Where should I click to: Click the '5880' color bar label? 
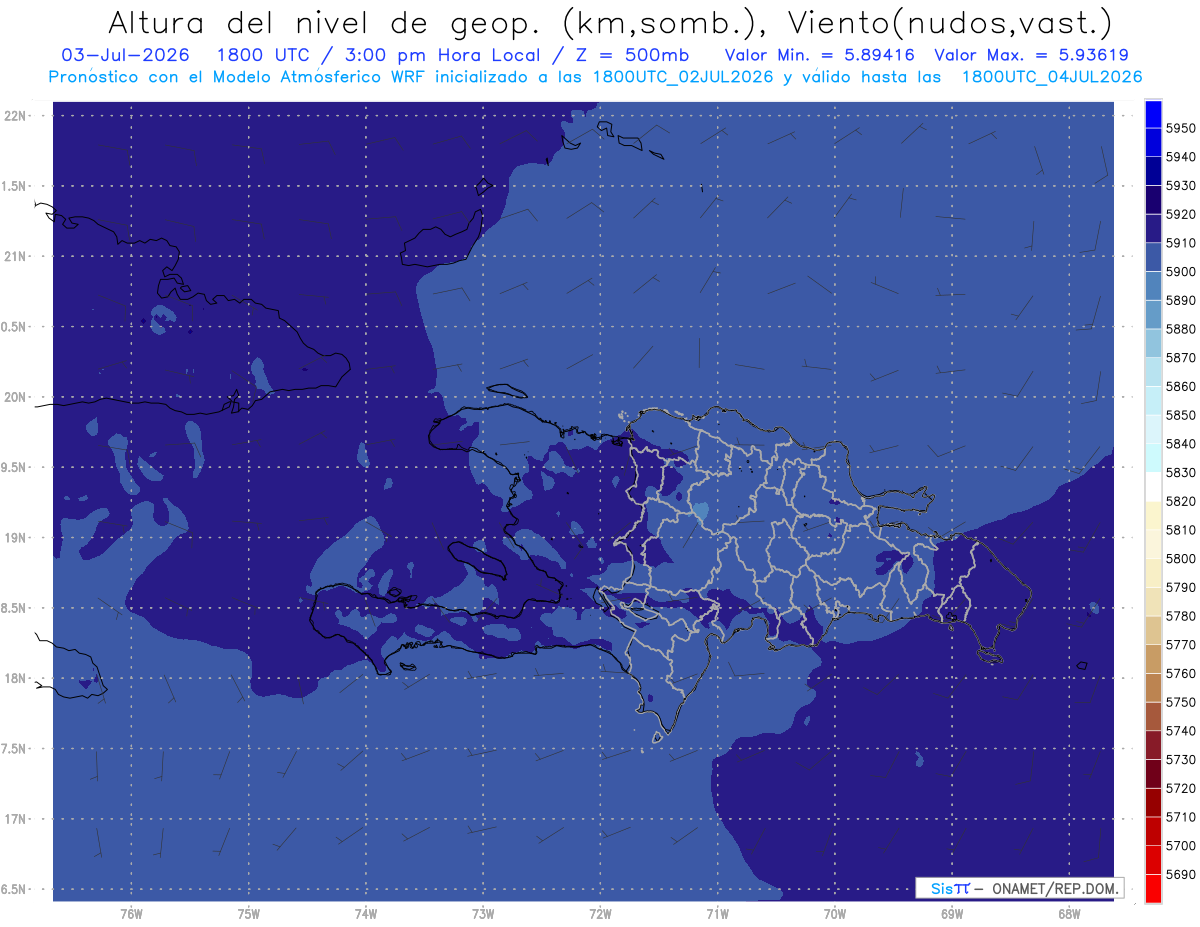pos(1180,329)
